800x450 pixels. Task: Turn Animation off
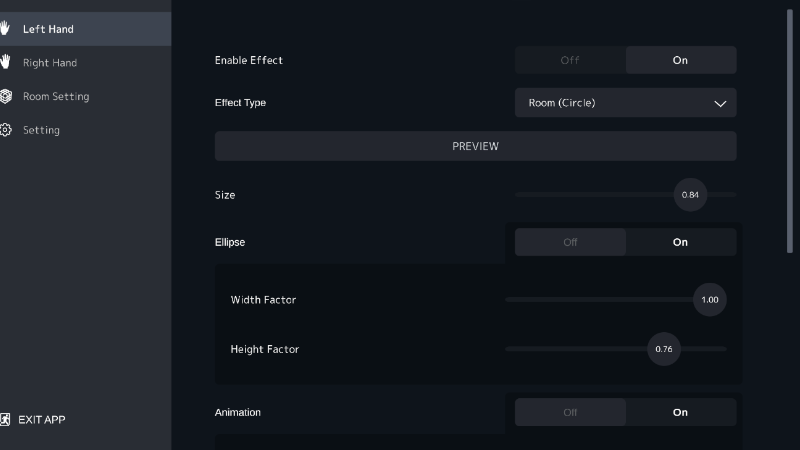click(570, 412)
